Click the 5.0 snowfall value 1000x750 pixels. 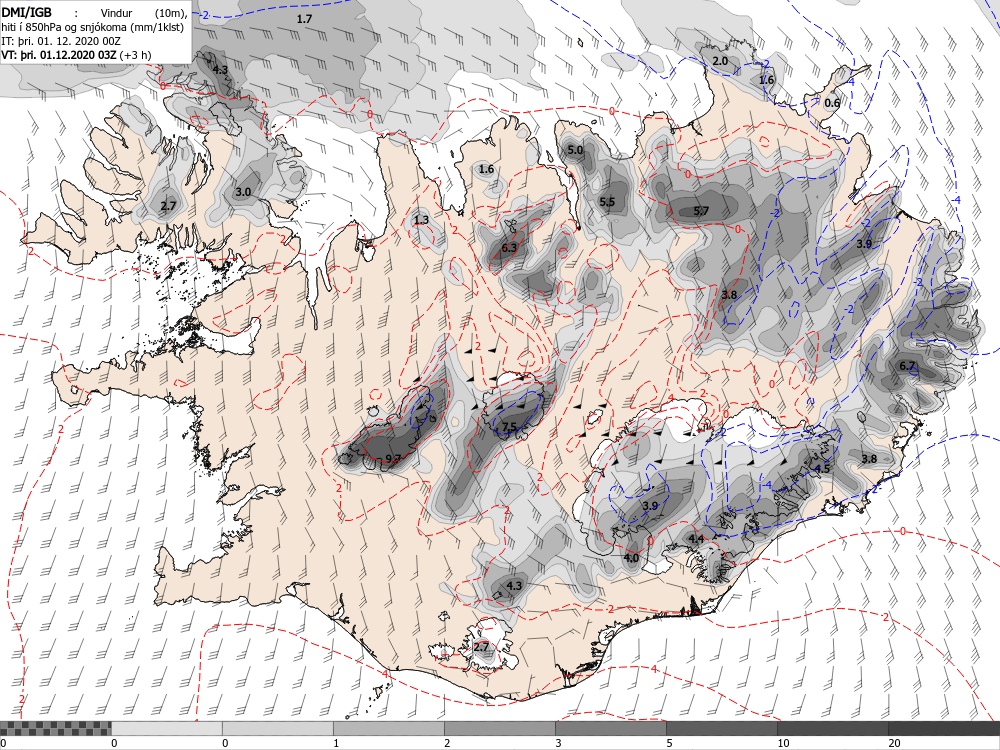click(575, 150)
